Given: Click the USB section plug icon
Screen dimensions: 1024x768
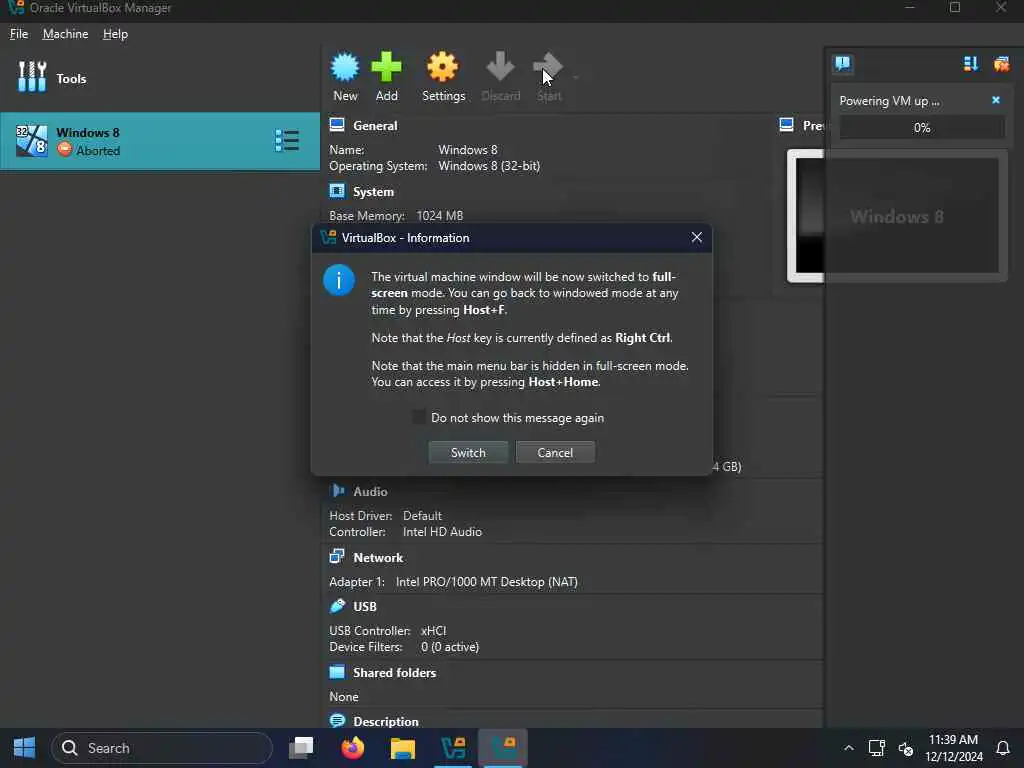Looking at the screenshot, I should (337, 605).
